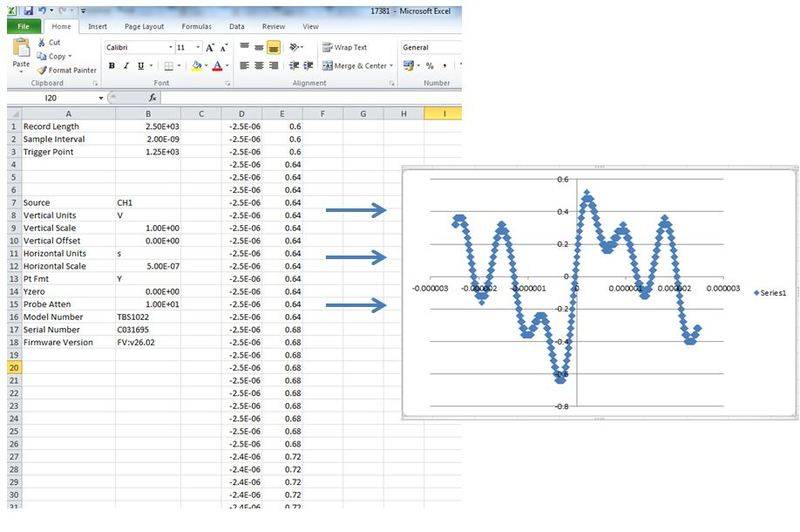Viewport: 800px width, 532px height.
Task: Expand the Borders dropdown arrow
Action: tap(179, 66)
